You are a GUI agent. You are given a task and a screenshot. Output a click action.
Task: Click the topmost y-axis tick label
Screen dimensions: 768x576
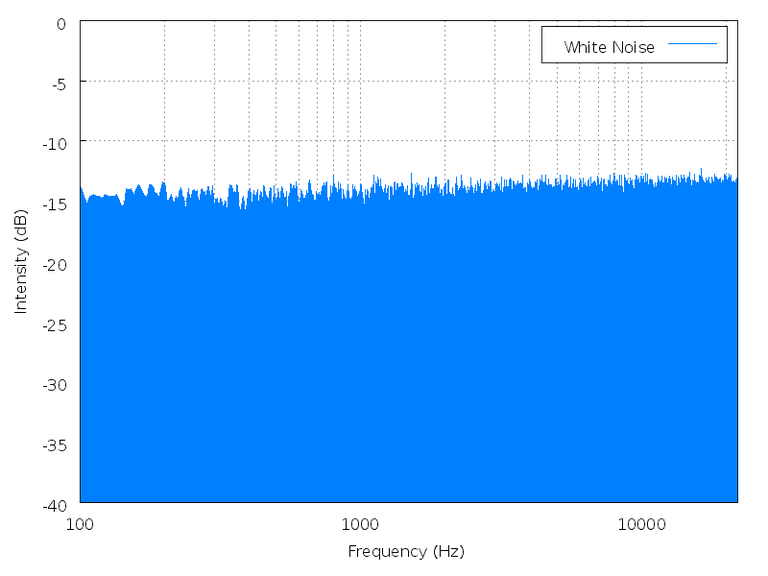pyautogui.click(x=62, y=21)
